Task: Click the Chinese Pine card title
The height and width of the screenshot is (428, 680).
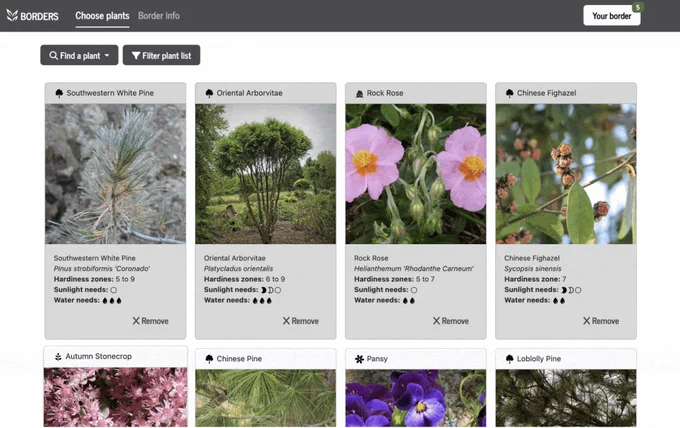Action: tap(239, 359)
